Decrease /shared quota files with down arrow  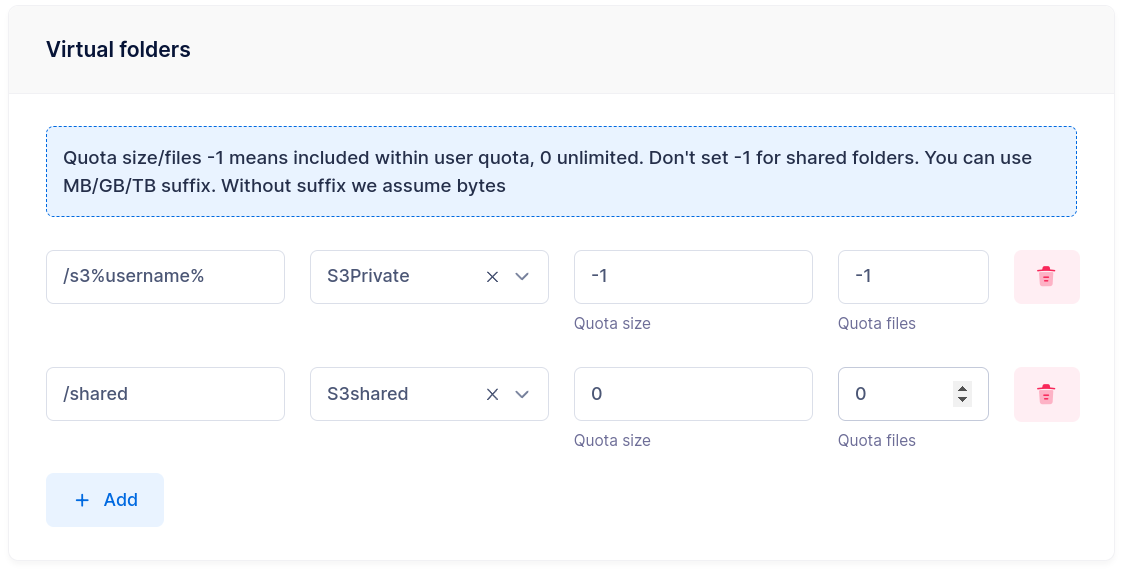tap(962, 400)
